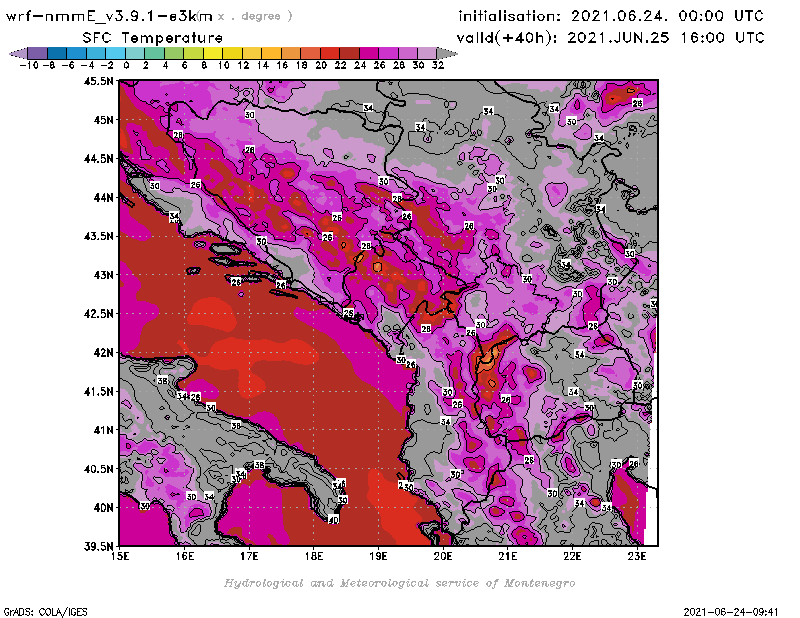Click the '2021-06-24-09:41' timestamp
This screenshot has width=800, height=618.
(731, 612)
